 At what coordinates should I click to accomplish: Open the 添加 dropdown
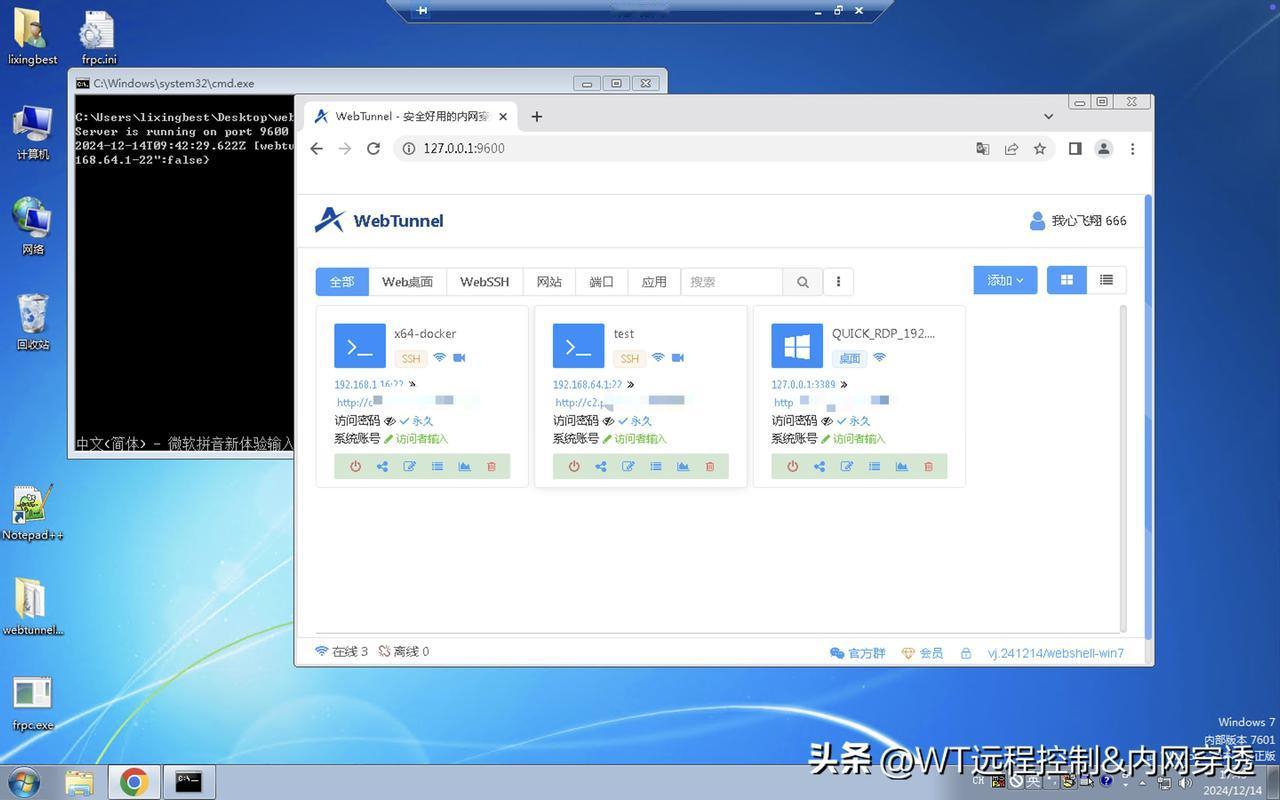(x=1005, y=280)
